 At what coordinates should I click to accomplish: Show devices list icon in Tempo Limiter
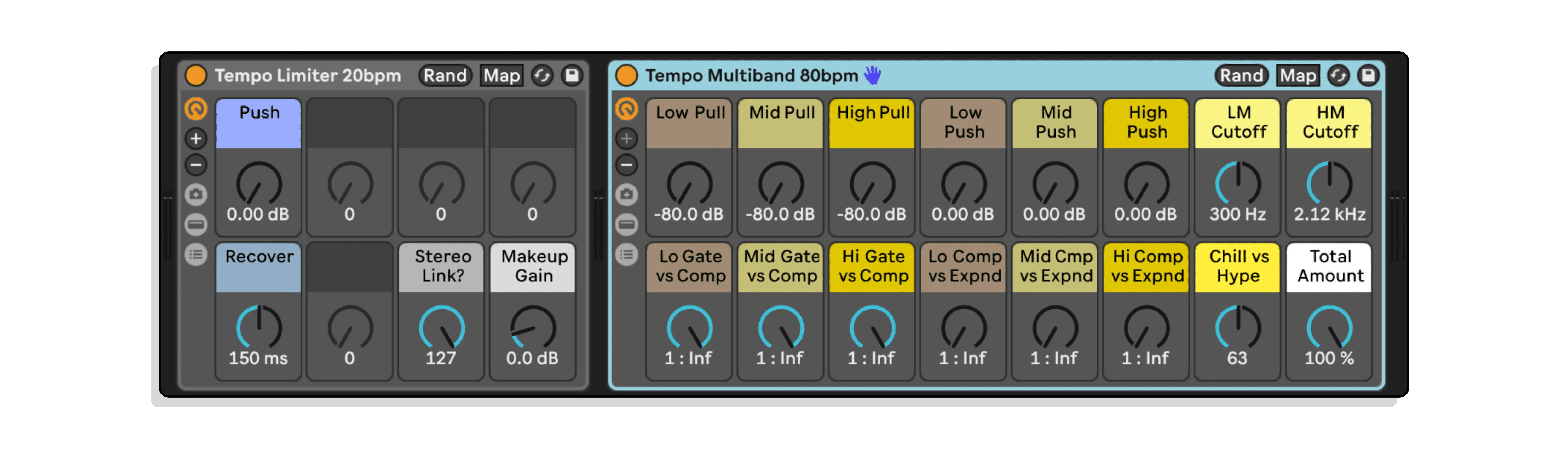pos(196,254)
